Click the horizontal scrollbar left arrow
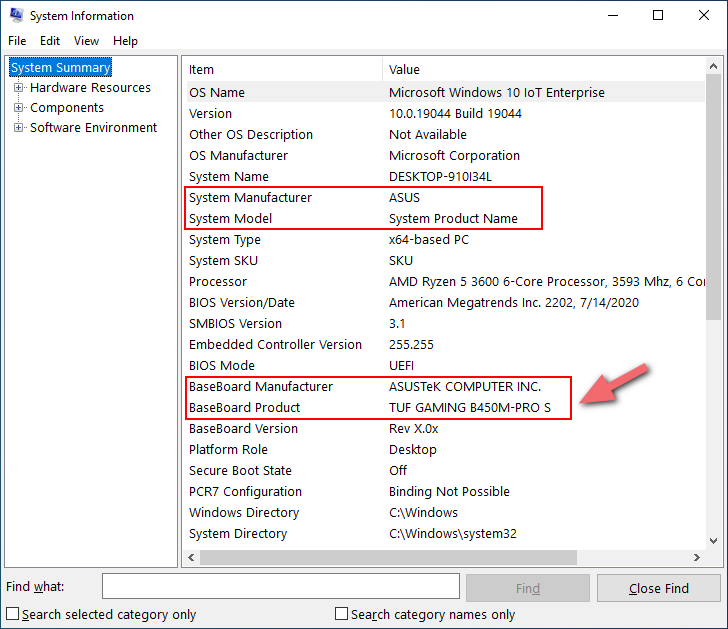The height and width of the screenshot is (629, 728). (x=191, y=557)
